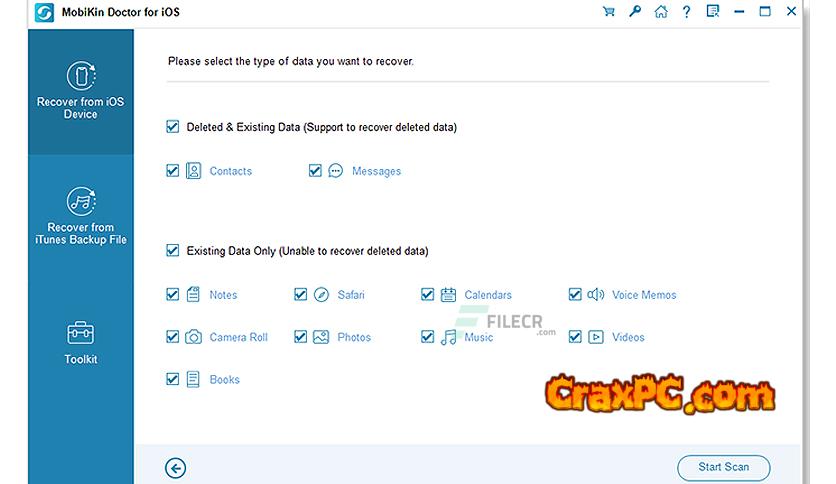The image size is (836, 484).
Task: Click the Music note icon
Action: pos(448,337)
